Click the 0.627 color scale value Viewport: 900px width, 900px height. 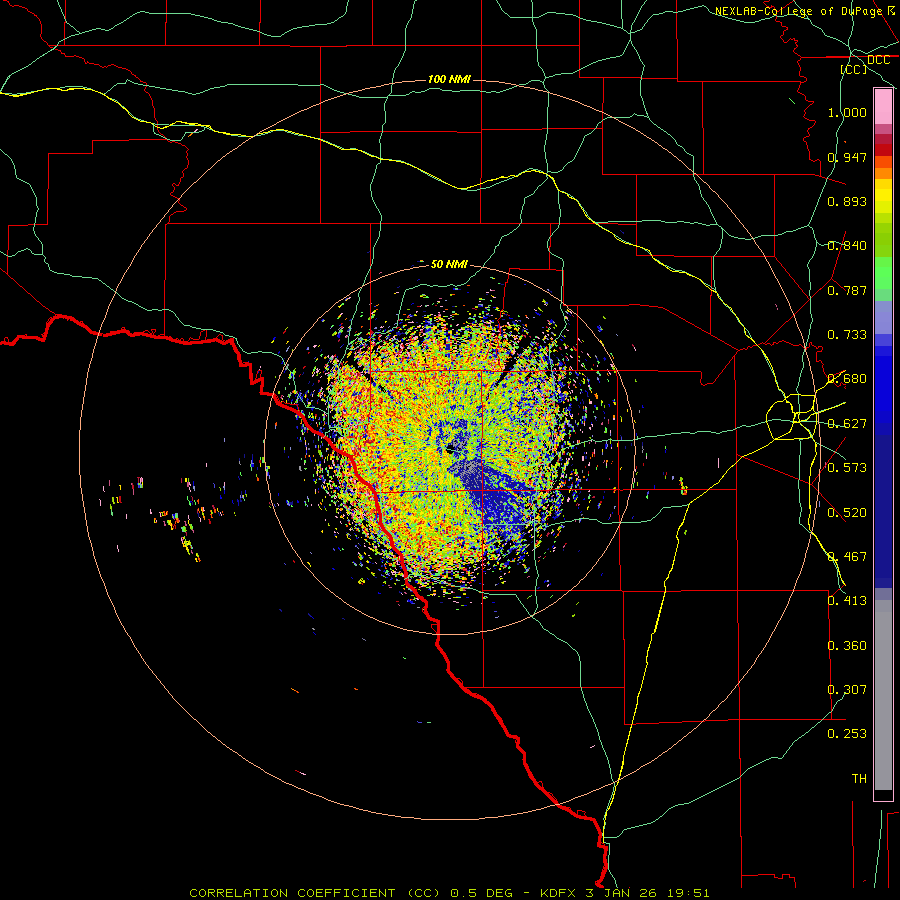tap(847, 424)
